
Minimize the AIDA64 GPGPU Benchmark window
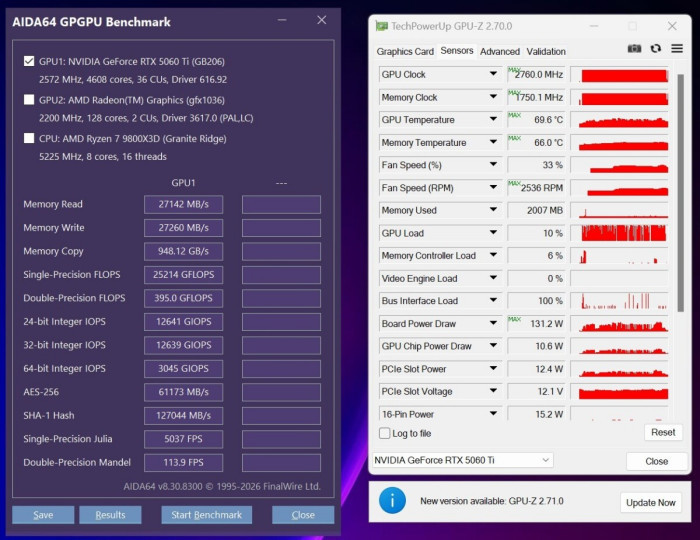click(x=282, y=20)
